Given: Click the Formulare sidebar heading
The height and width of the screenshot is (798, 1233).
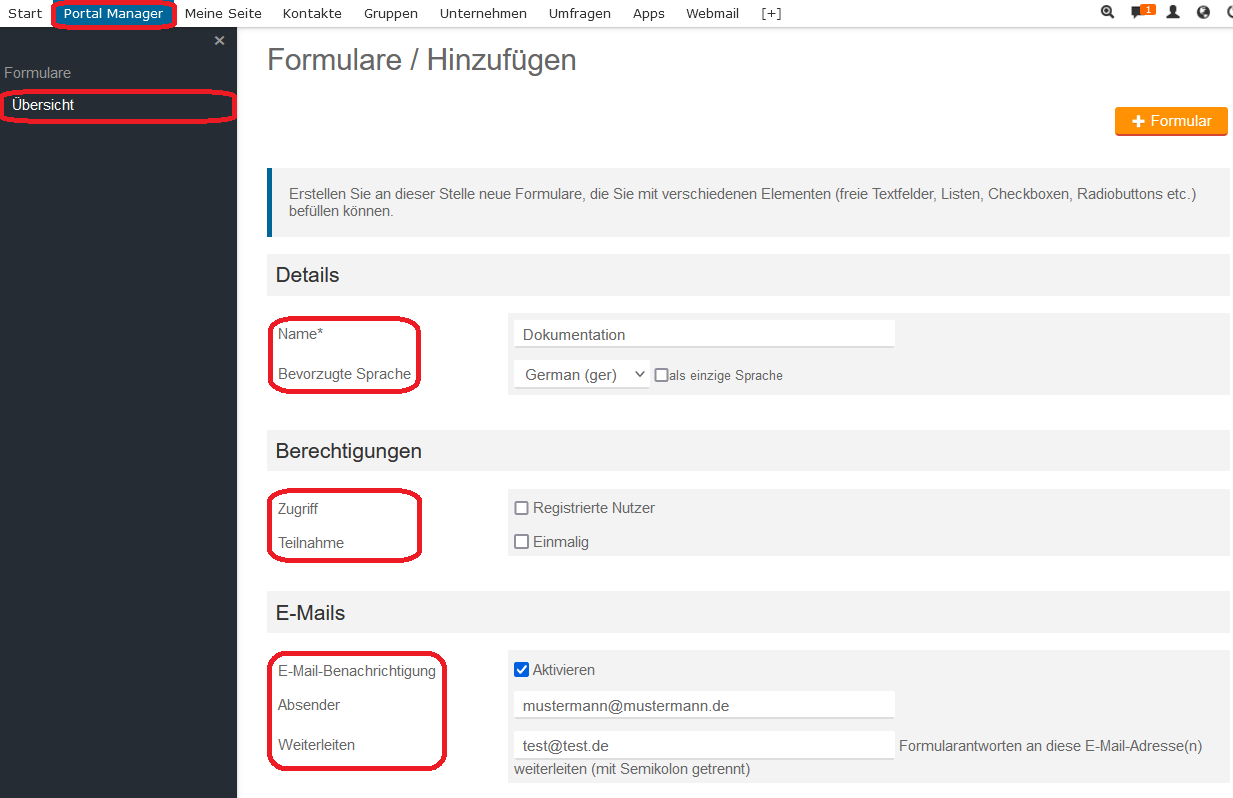Looking at the screenshot, I should [37, 73].
